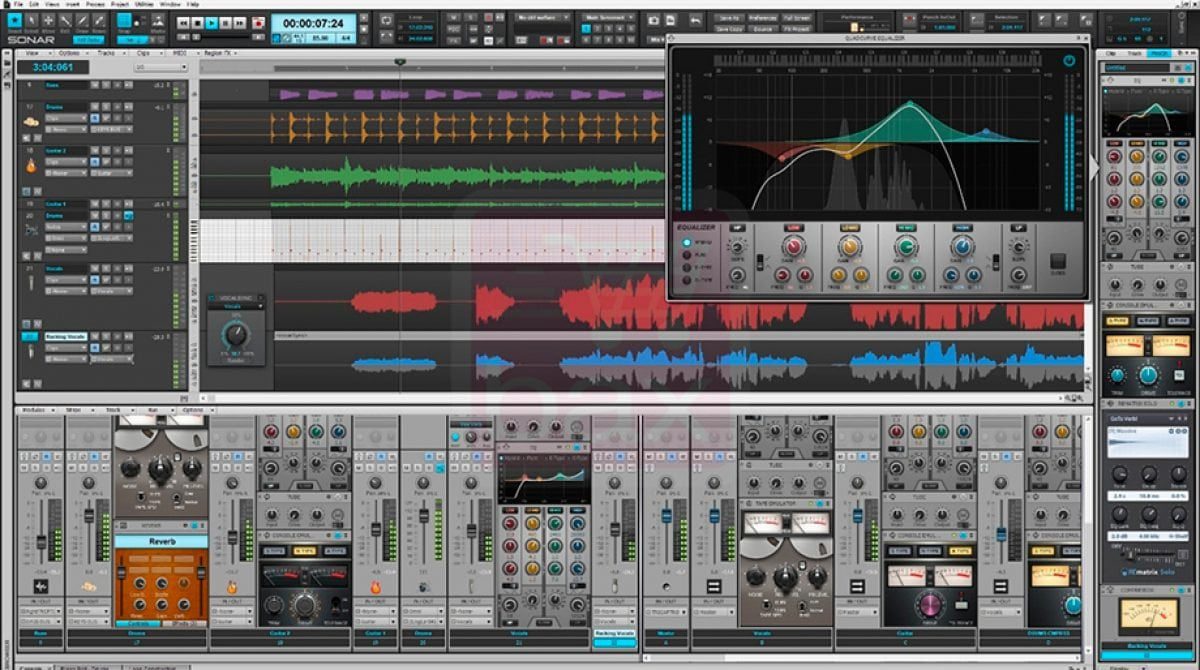The width and height of the screenshot is (1200, 670).
Task: Open the Help menu
Action: tap(192, 4)
